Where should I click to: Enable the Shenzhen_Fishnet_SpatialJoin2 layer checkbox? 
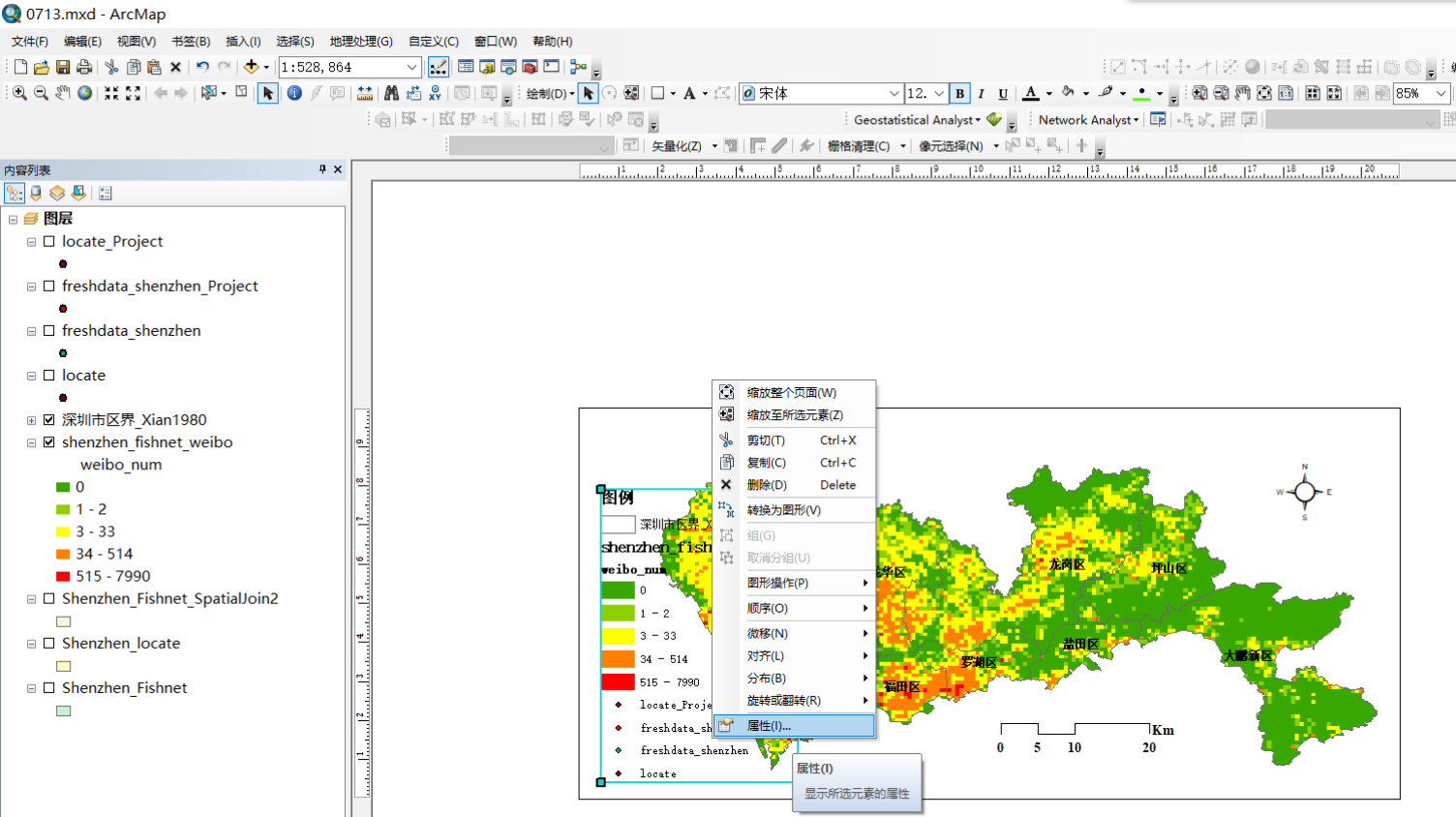(48, 598)
